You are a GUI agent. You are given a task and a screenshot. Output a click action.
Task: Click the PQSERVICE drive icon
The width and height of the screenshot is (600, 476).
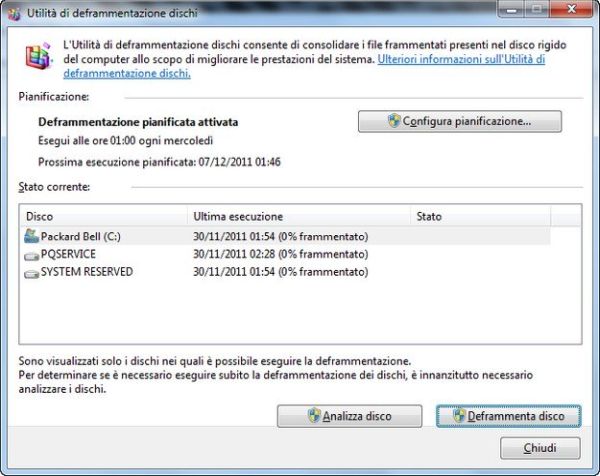click(31, 254)
